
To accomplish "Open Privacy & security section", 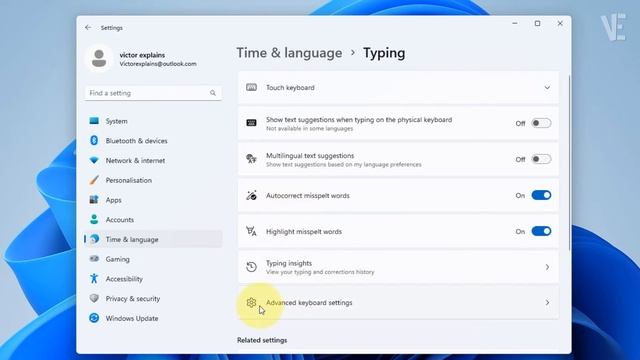I will tap(153, 298).
